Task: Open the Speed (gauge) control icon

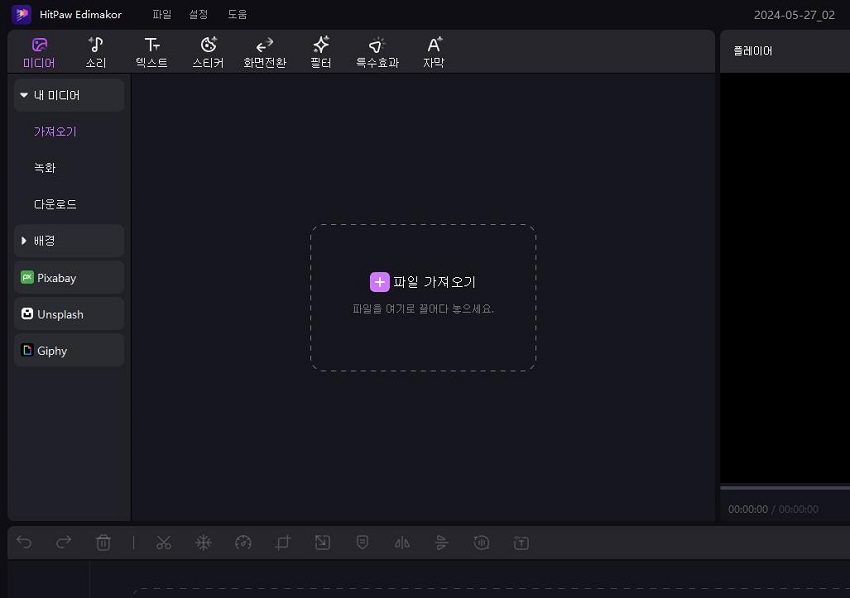Action: (243, 542)
